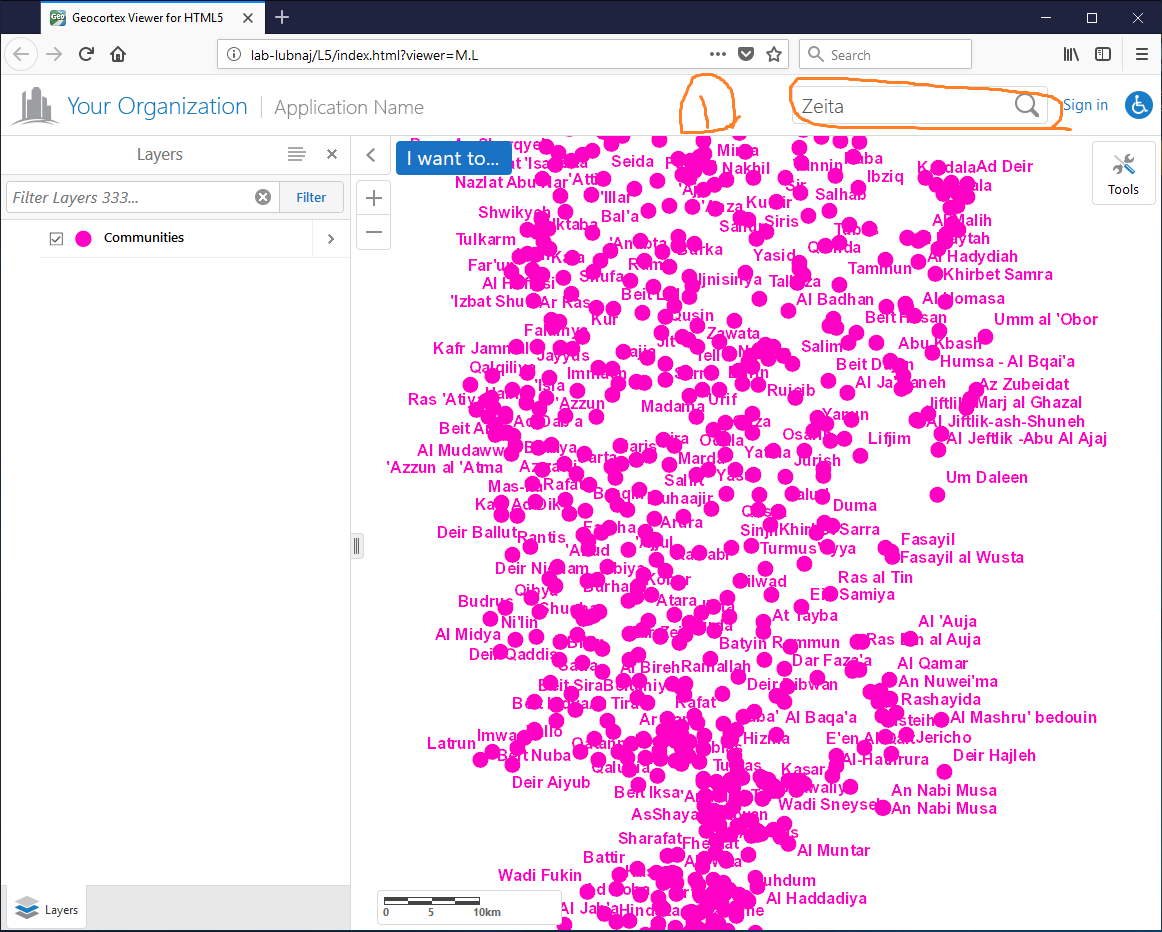Screen dimensions: 1162x932
Task: Click the Deir Aiyub map label
Action: click(x=551, y=783)
